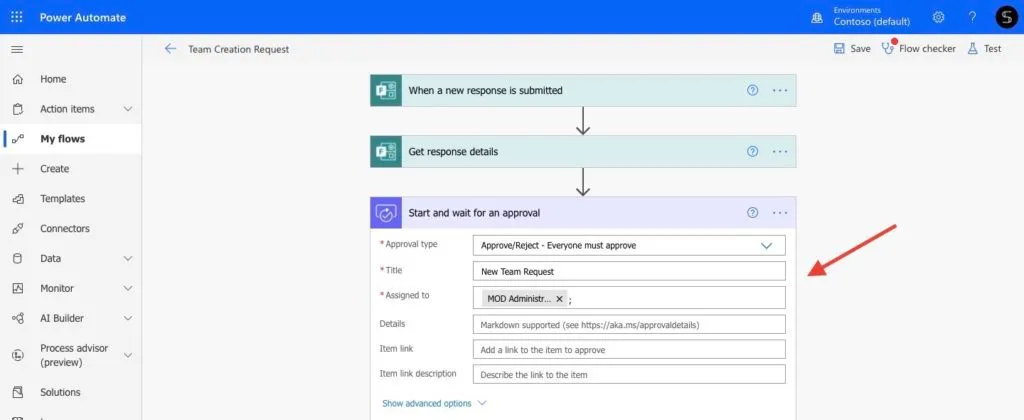Show advanced options in approval step
Viewport: 1024px width, 420px height.
tap(434, 404)
